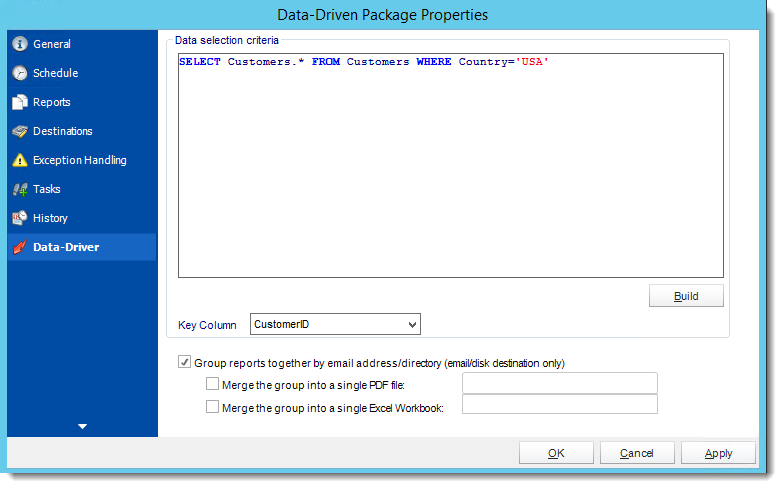This screenshot has width=782, height=488.
Task: Select Exception Handling in sidebar
Action: point(82,160)
